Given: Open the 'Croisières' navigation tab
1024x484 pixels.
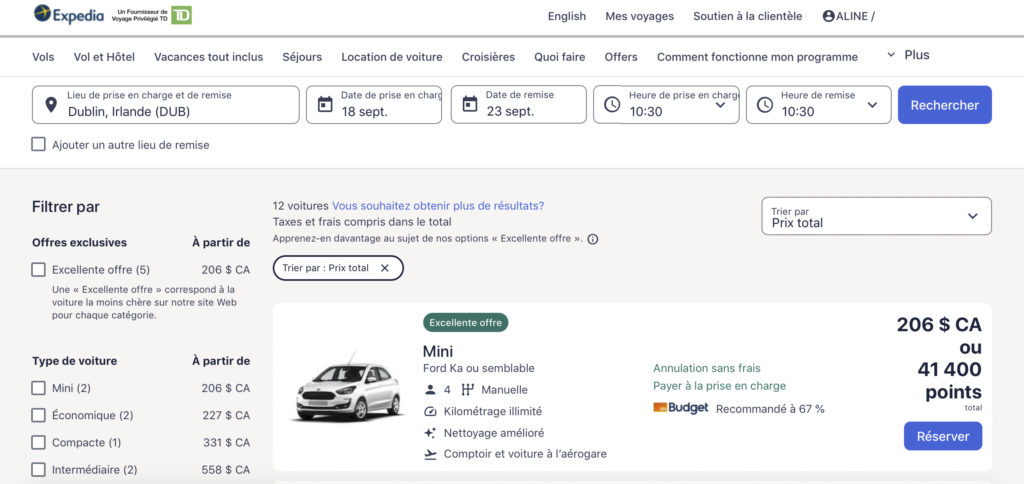Looking at the screenshot, I should click(x=488, y=57).
